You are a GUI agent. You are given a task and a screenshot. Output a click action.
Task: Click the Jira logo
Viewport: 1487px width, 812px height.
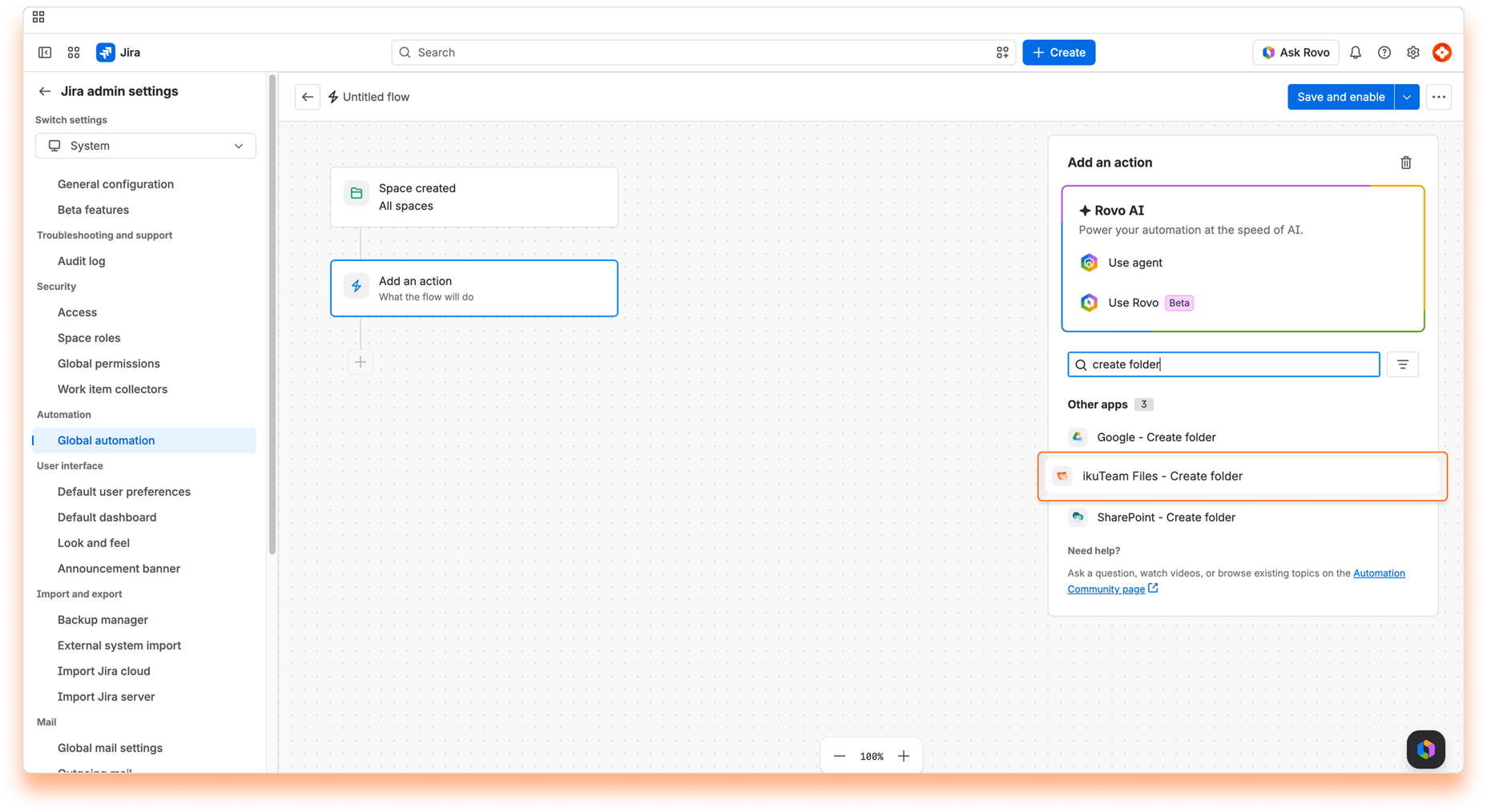(119, 53)
